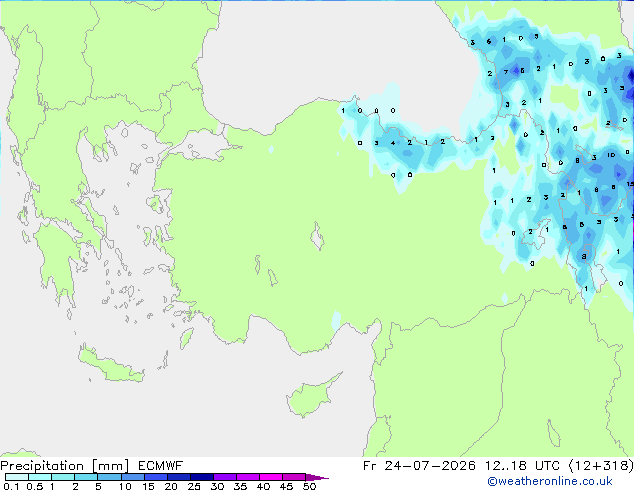Select the legend scale label 15
Screen dimensions: 634x490
coord(148,486)
